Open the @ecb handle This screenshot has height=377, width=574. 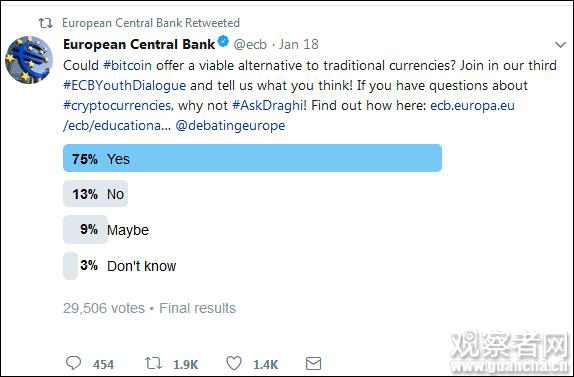pos(250,44)
